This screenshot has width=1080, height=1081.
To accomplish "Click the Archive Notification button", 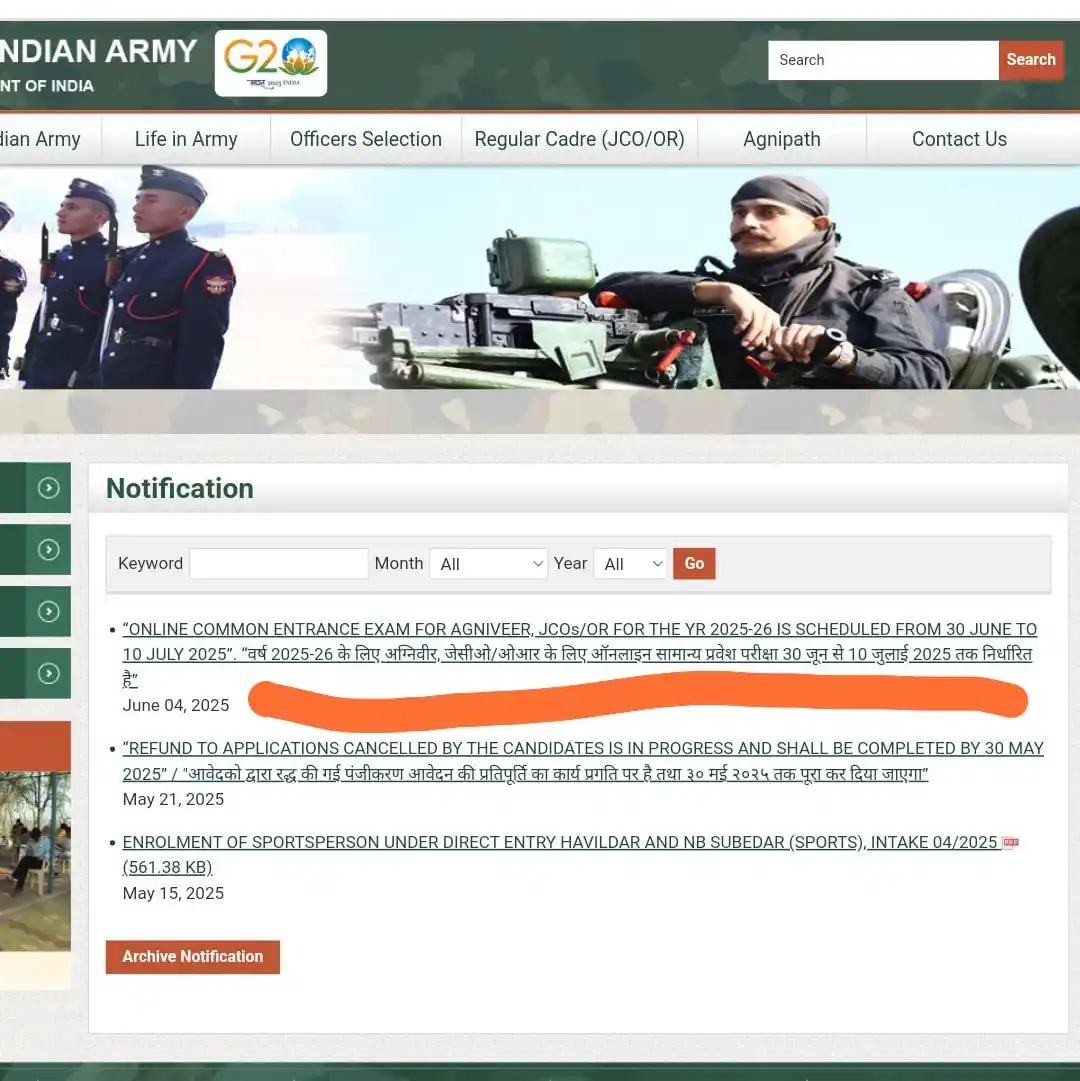I will point(193,957).
